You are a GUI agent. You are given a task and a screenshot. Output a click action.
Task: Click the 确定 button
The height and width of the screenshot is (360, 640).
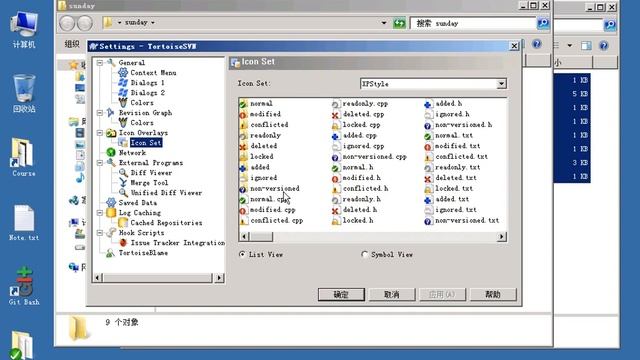(341, 294)
